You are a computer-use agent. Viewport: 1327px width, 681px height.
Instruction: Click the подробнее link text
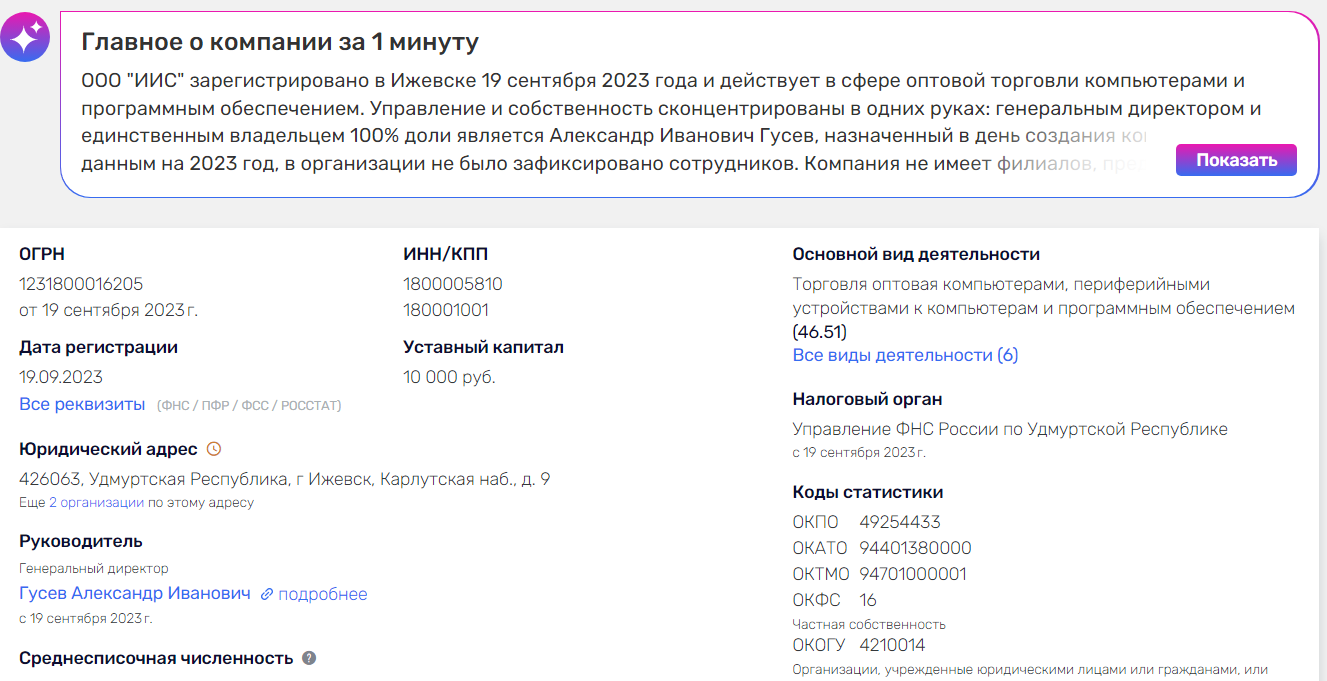coord(323,594)
